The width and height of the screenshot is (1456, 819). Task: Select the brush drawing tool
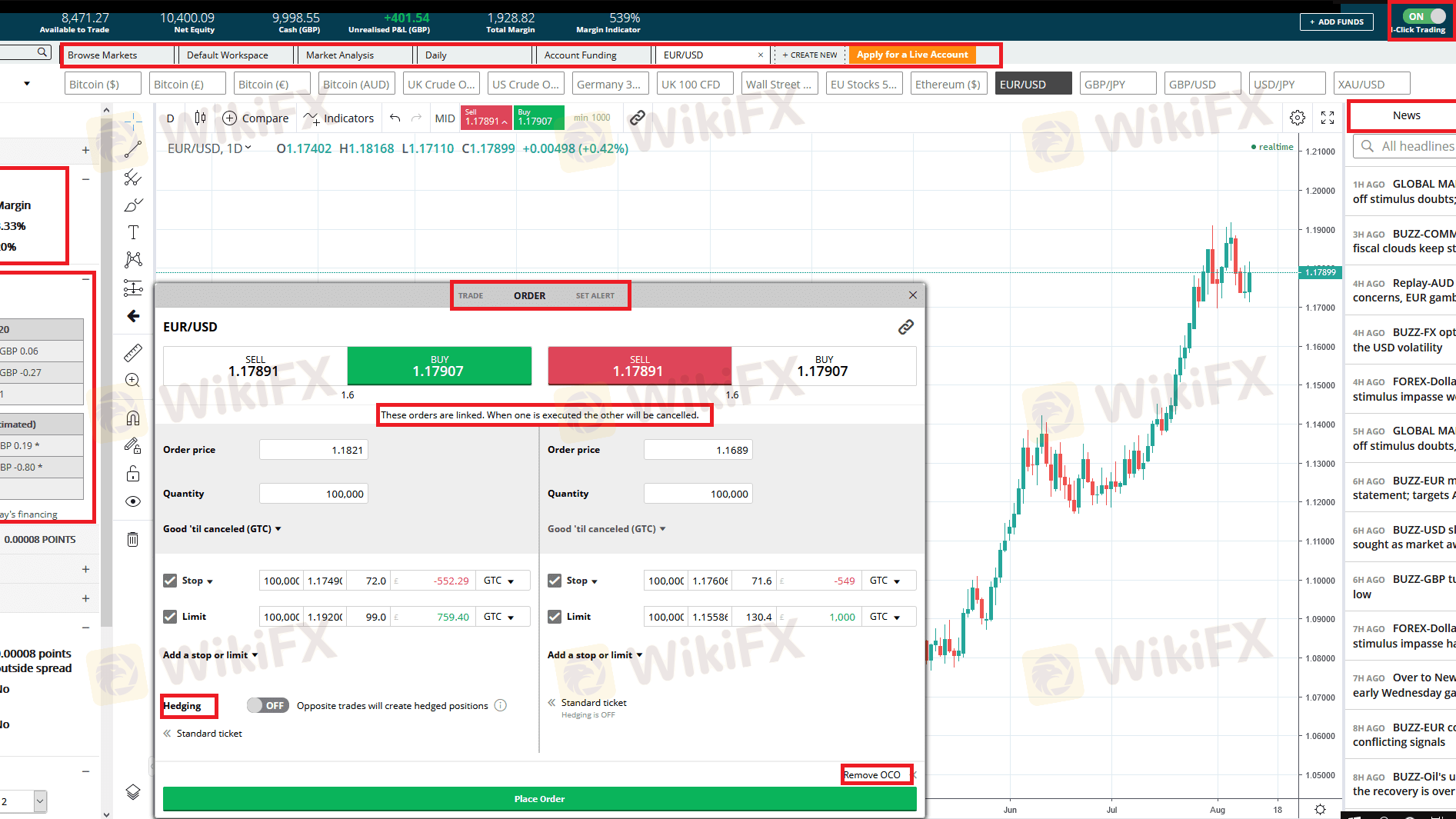[x=133, y=205]
